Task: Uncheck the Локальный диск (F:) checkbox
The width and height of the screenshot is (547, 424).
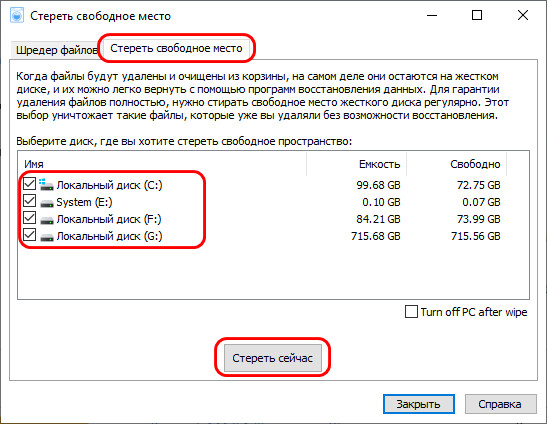Action: point(29,218)
